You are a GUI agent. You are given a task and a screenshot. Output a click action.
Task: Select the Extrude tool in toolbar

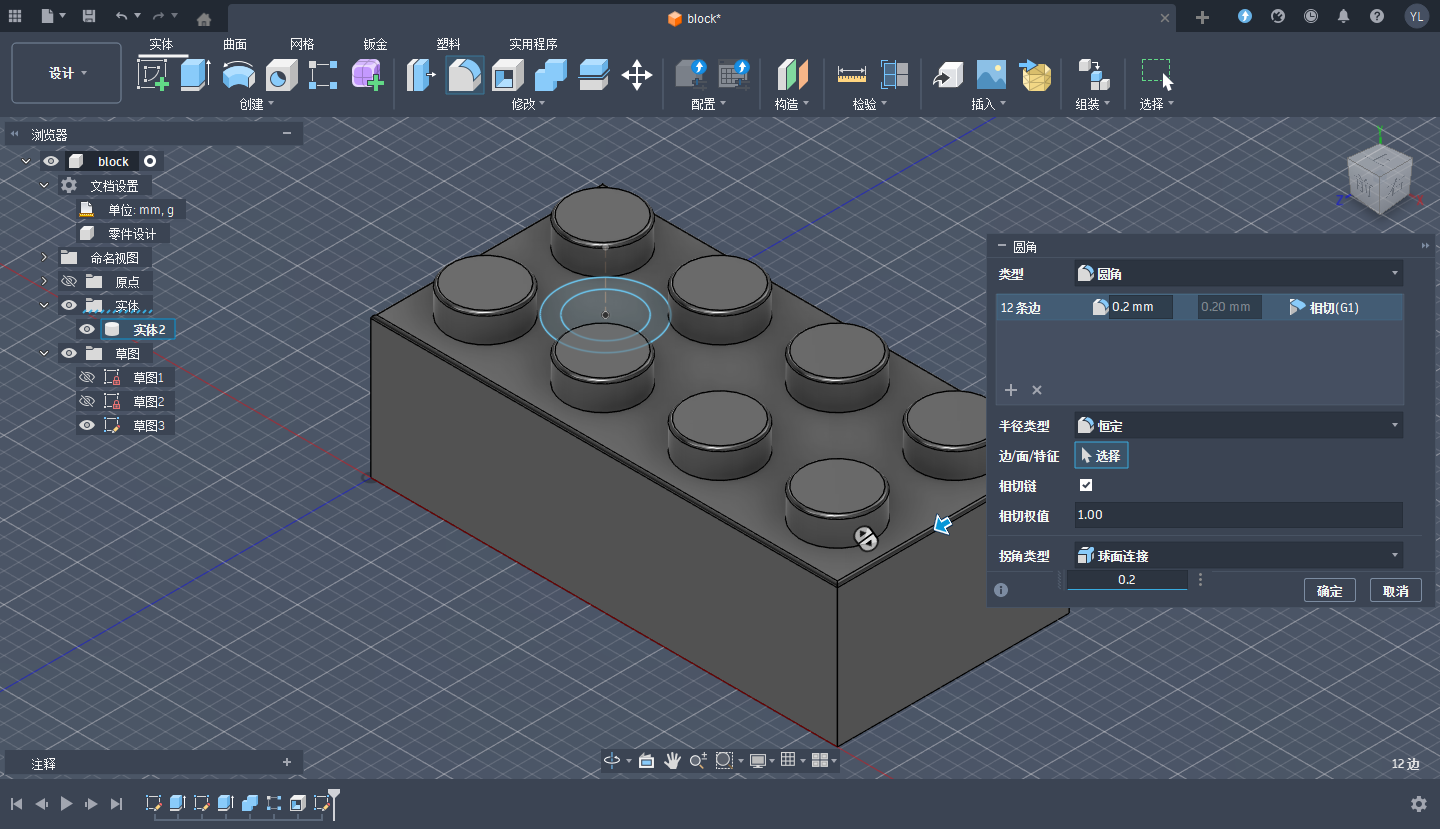tap(195, 75)
